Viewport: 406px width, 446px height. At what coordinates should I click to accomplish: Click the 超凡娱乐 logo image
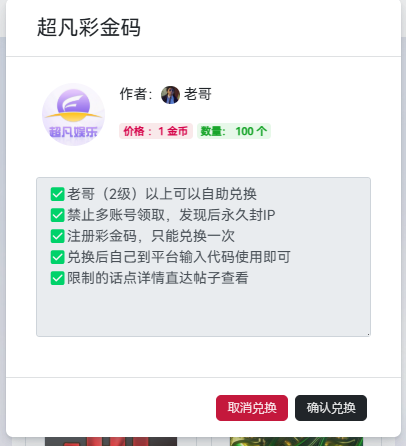[73, 114]
